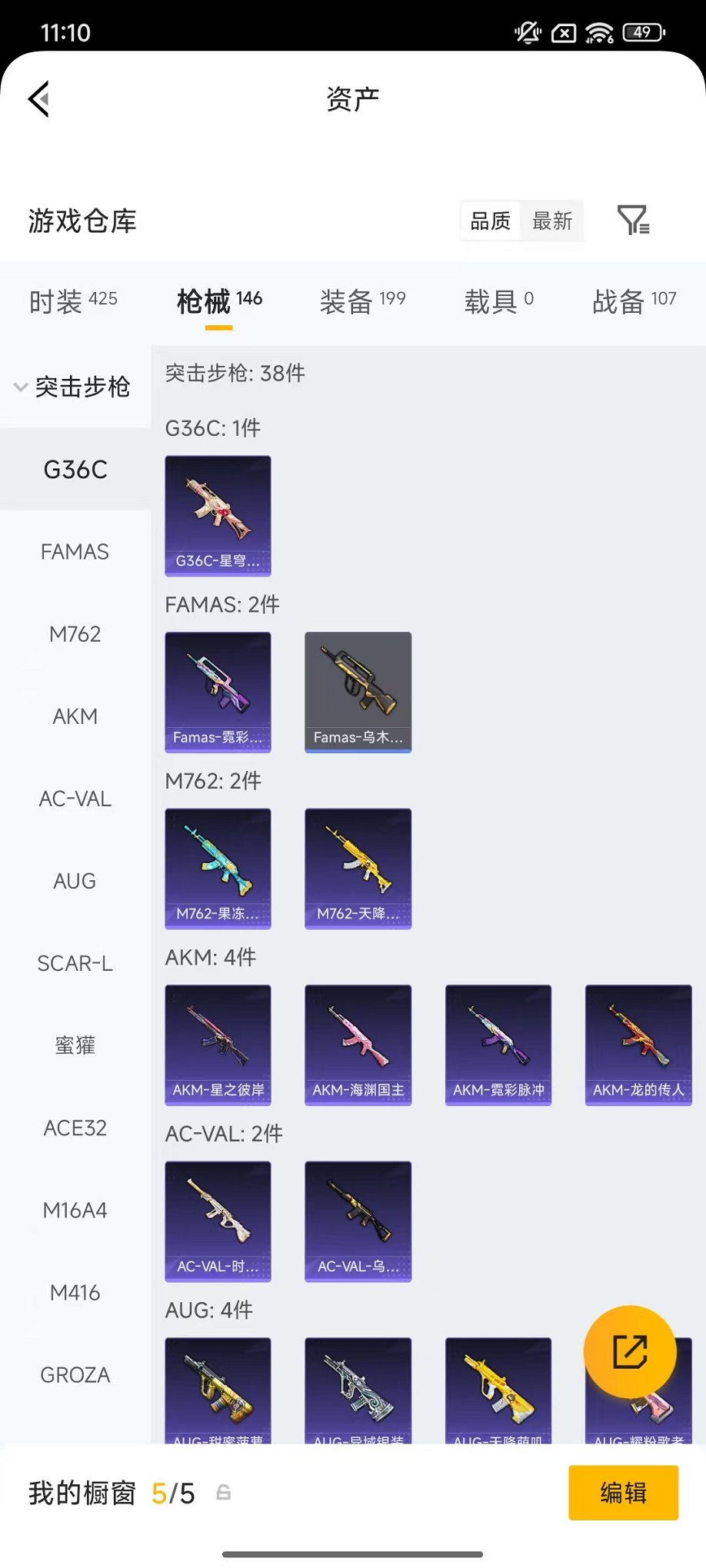Select the AKM-海渊国主 skin
Viewport: 706px width, 1568px height.
pos(358,1045)
